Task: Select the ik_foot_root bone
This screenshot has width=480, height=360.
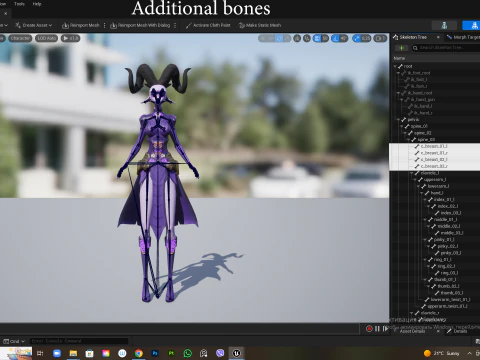Action: click(x=420, y=73)
